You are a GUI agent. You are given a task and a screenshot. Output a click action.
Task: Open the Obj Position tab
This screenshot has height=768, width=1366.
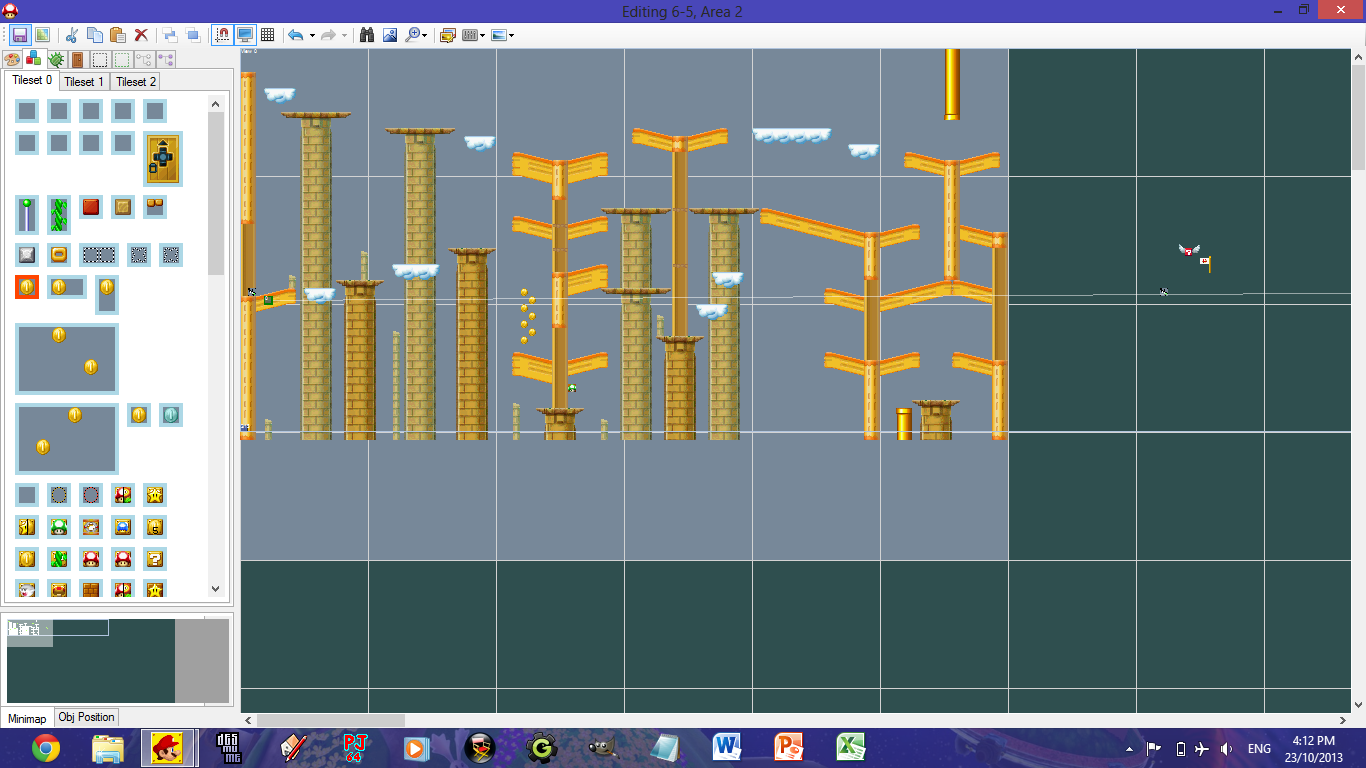coord(86,717)
